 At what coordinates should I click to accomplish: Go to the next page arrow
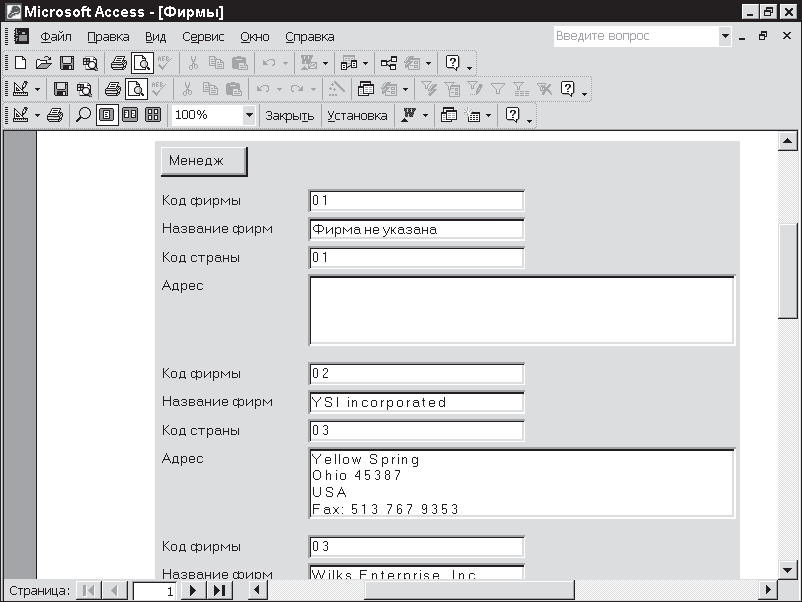coord(193,591)
